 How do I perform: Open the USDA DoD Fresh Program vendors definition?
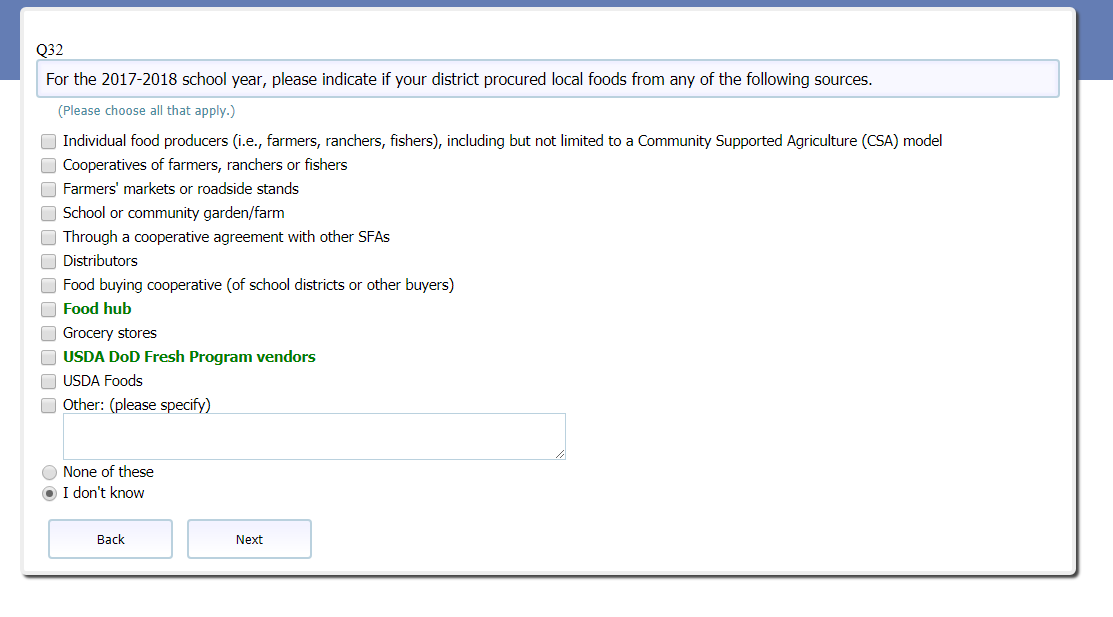[189, 357]
